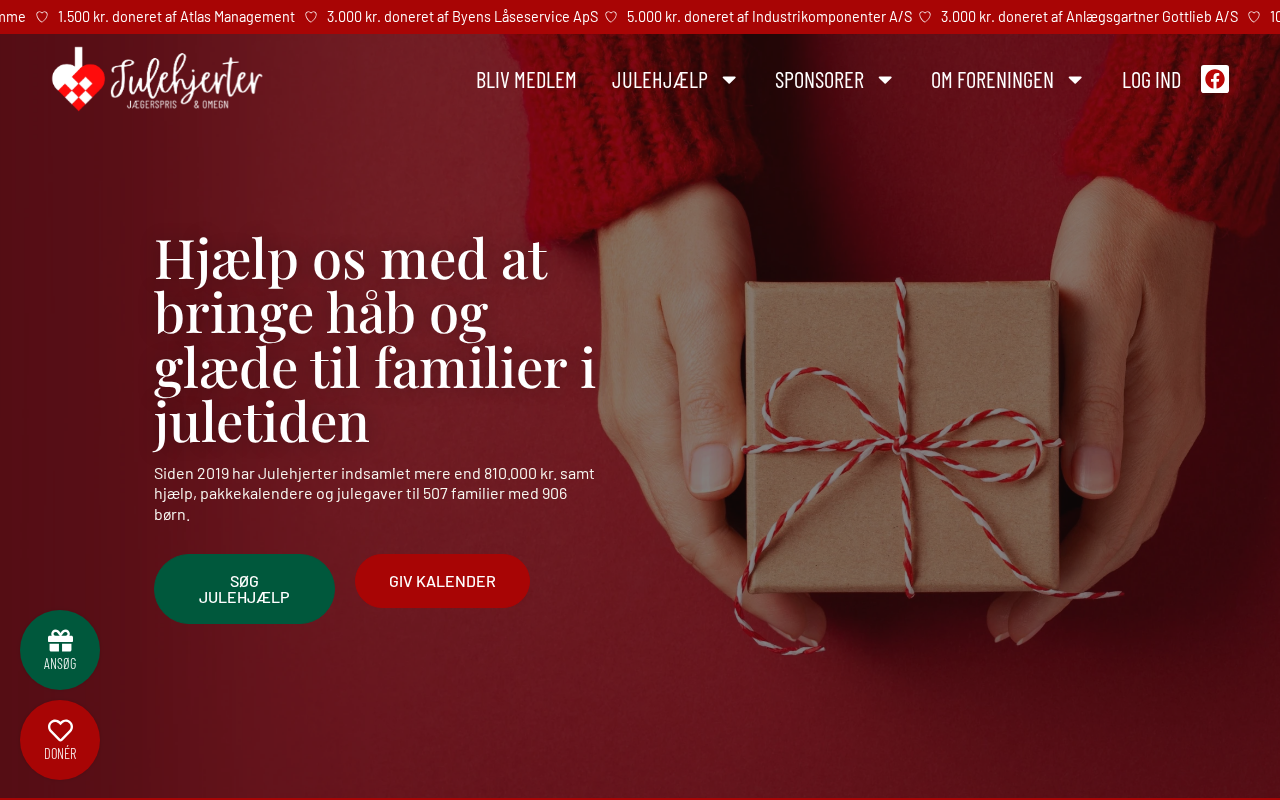This screenshot has width=1280, height=800.
Task: Select the Sponsorer menu label
Action: [819, 80]
